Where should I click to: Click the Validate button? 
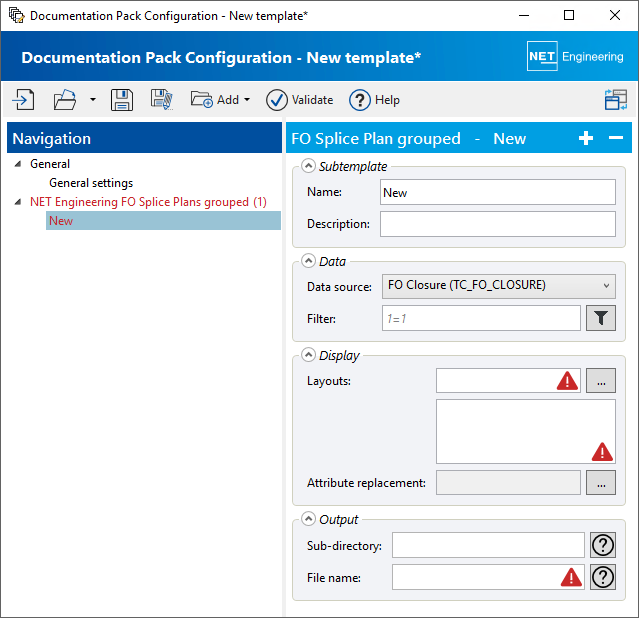pyautogui.click(x=300, y=99)
